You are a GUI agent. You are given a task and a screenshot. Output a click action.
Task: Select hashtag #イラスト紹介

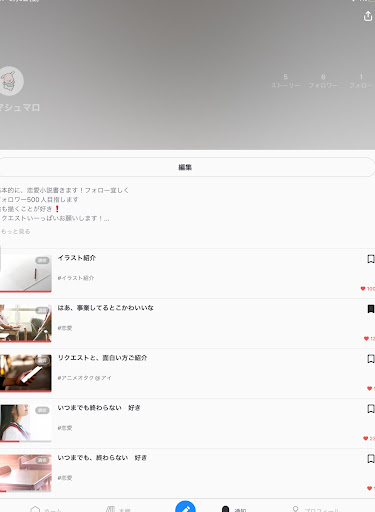pyautogui.click(x=76, y=278)
